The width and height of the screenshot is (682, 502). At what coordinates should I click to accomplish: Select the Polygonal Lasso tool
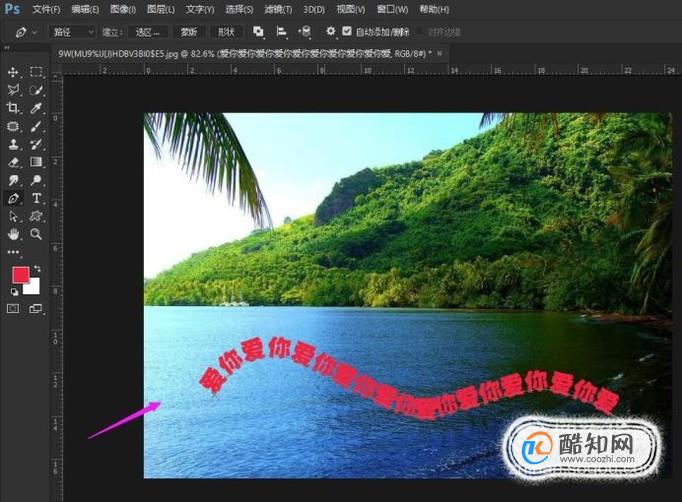pos(13,90)
